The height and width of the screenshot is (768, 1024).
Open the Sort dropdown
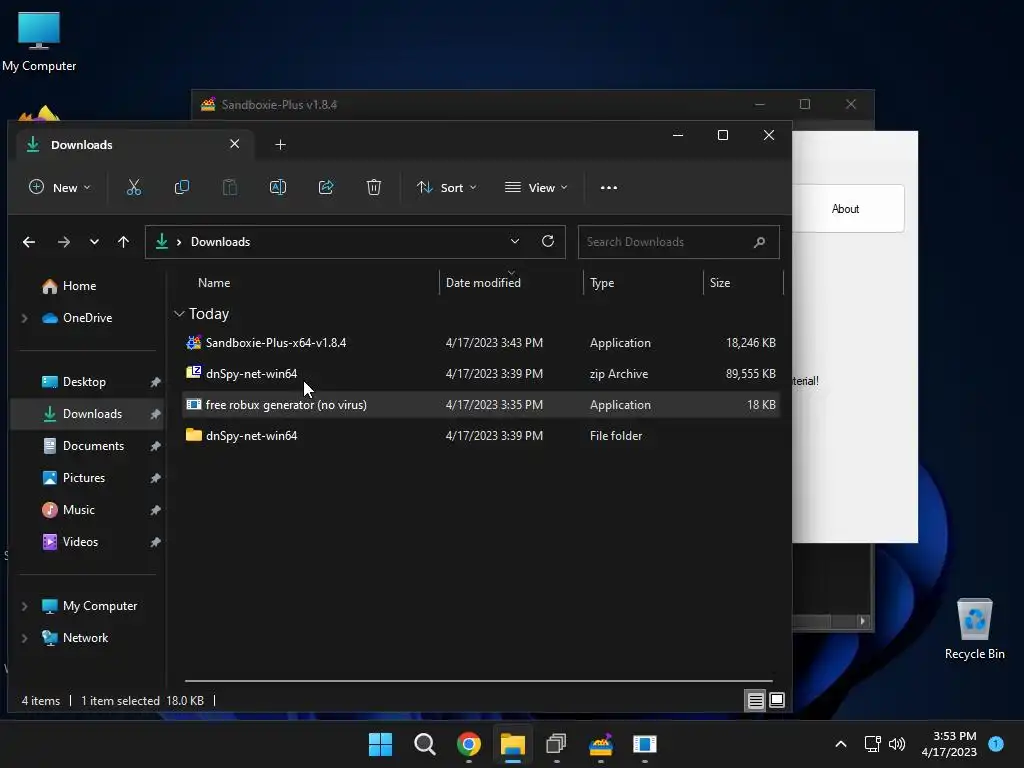tap(447, 187)
